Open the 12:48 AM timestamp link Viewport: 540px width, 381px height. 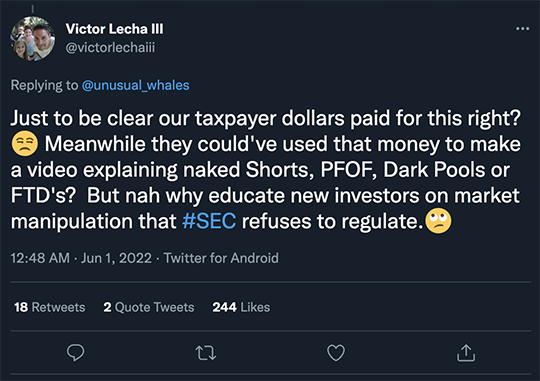tap(40, 258)
